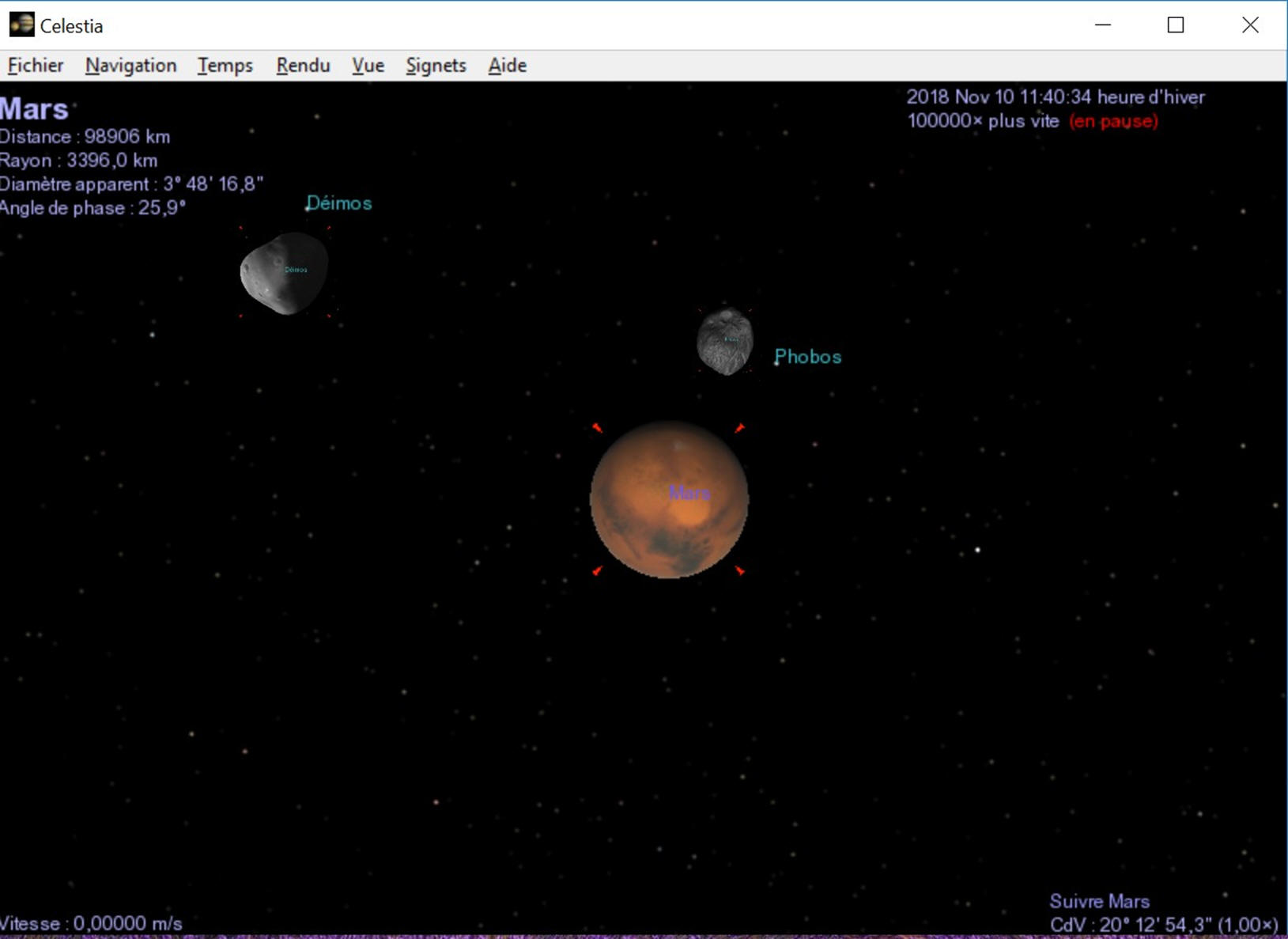Open the Rendu menu
Viewport: 1288px width, 939px height.
[x=303, y=66]
